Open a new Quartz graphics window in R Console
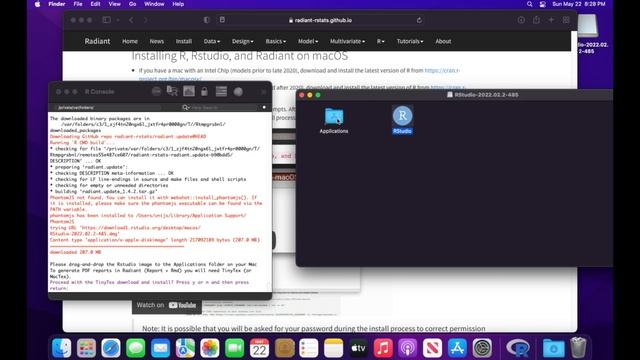Screen dimensions: 640x360 pos(189,91)
